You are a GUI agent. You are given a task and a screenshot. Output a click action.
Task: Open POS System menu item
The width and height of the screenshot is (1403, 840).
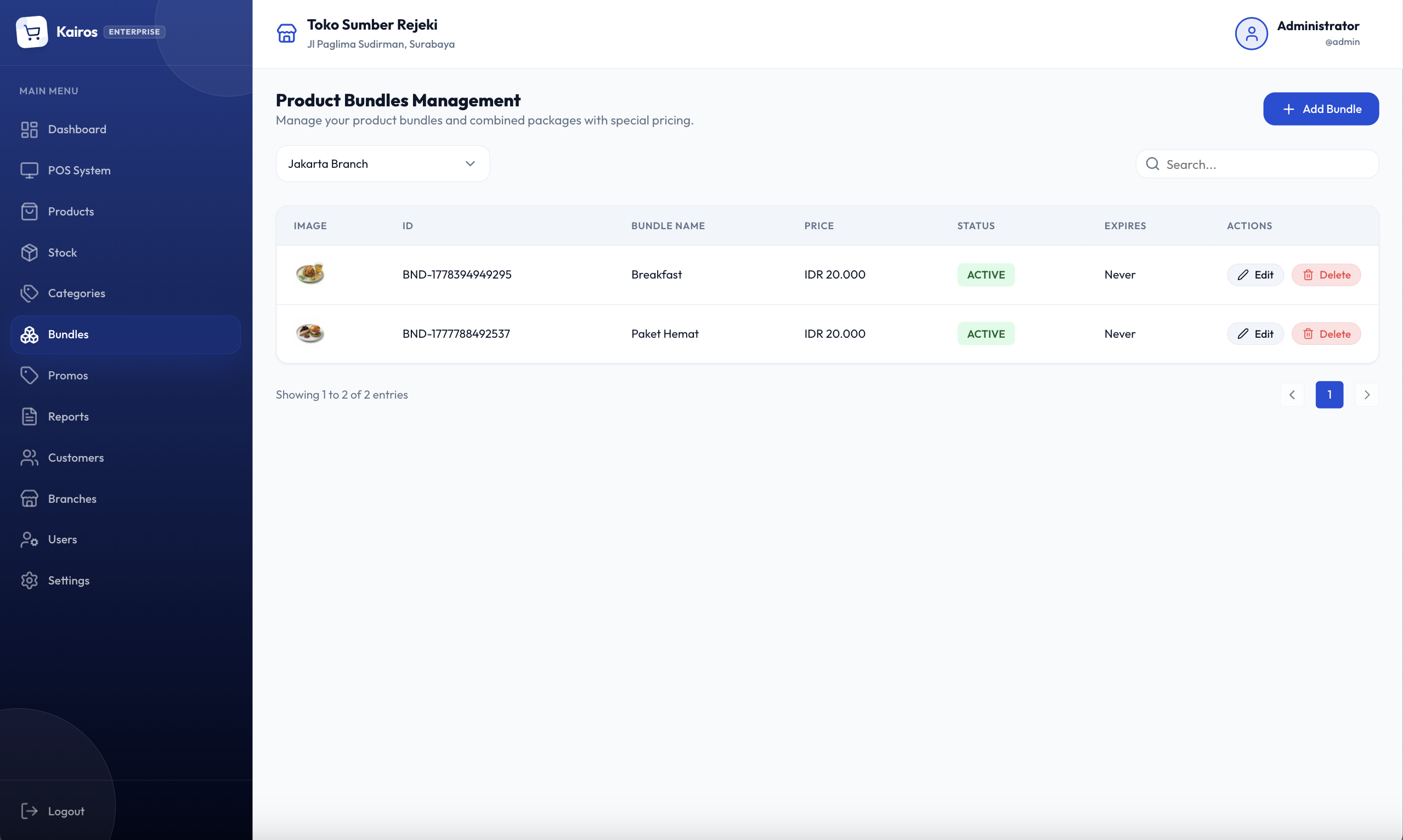click(126, 171)
